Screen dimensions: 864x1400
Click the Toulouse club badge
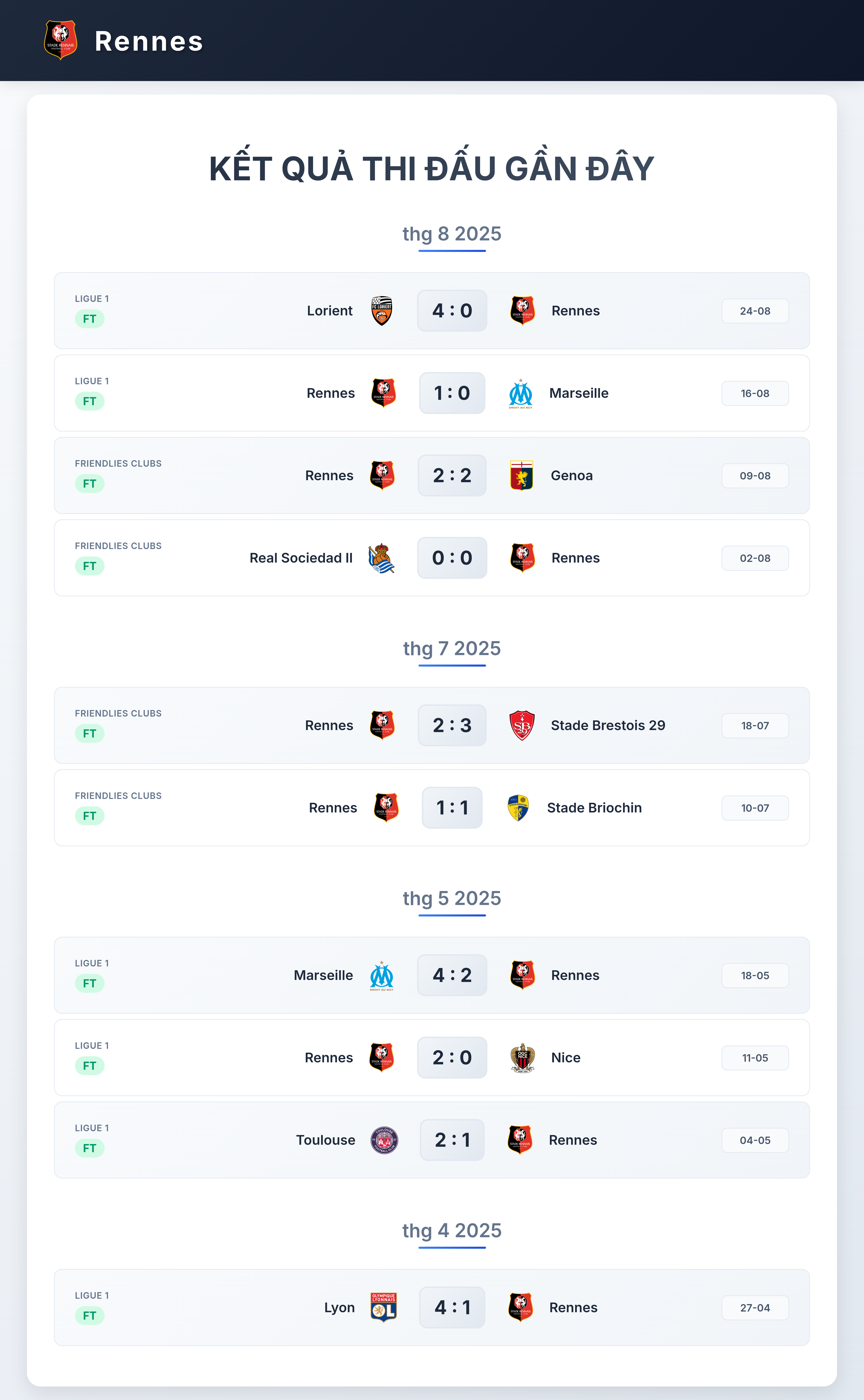point(384,1140)
